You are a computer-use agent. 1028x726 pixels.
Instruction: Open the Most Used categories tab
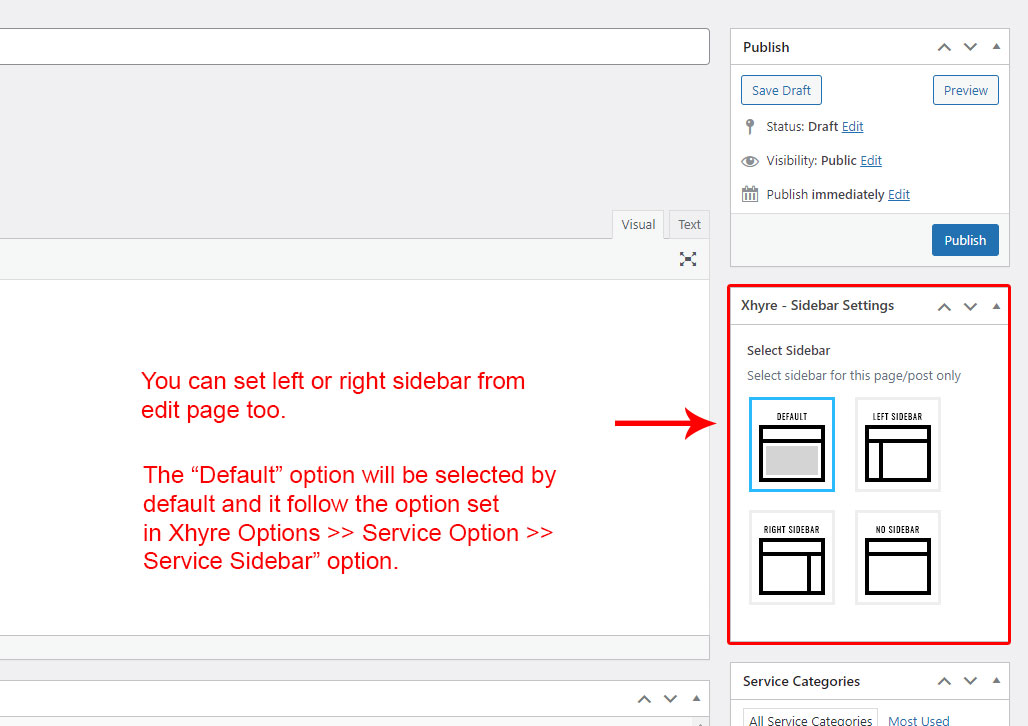918,719
